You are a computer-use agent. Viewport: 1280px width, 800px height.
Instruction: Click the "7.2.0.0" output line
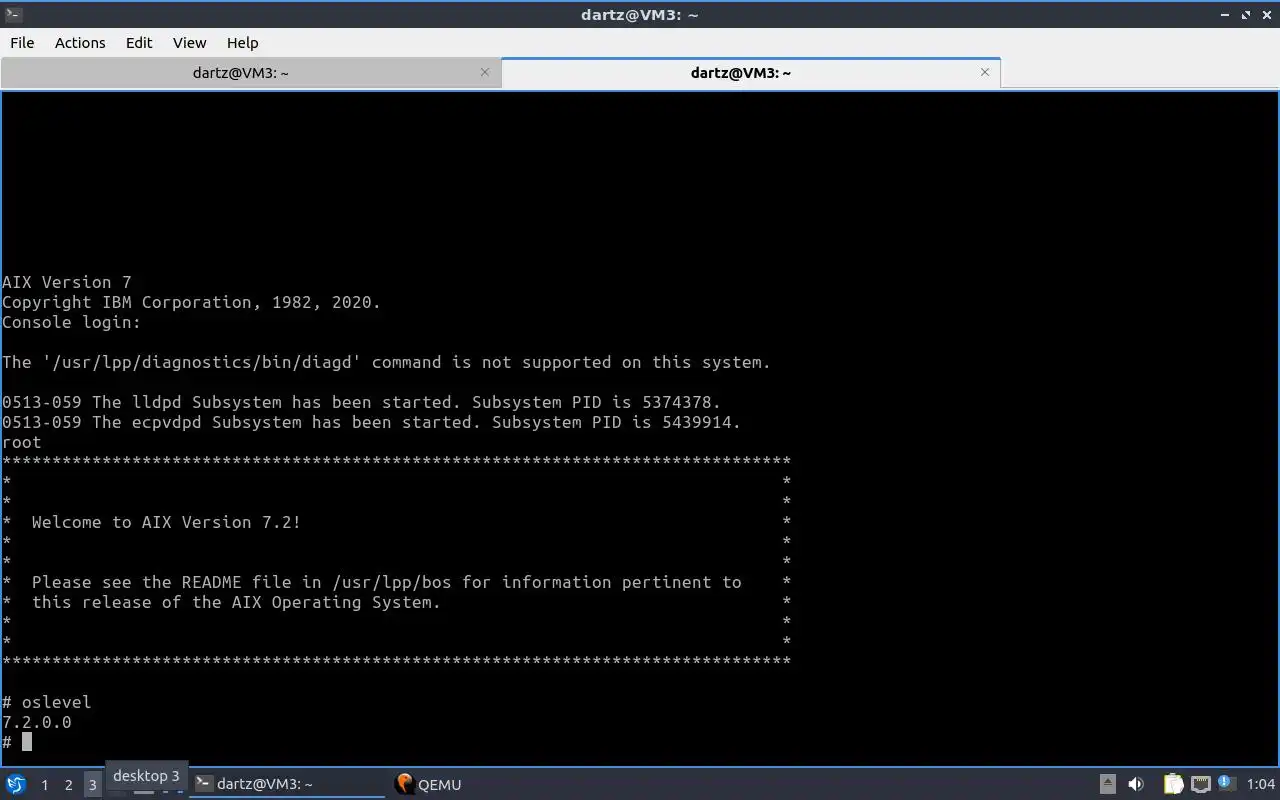(x=37, y=722)
